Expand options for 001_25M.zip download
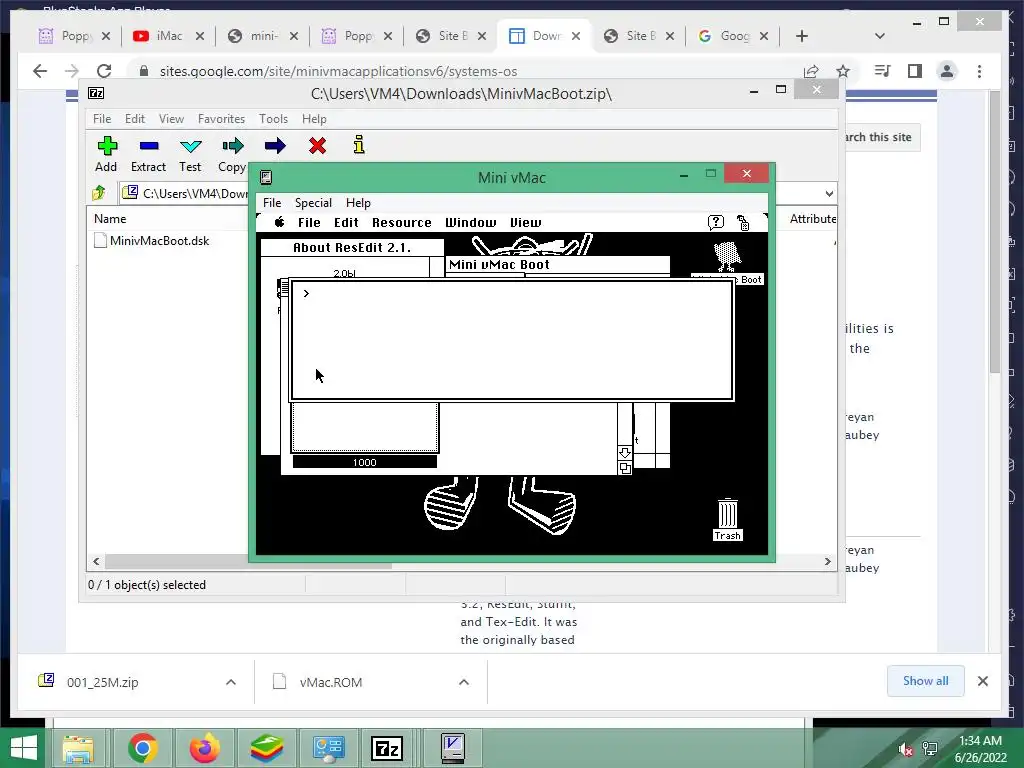 pyautogui.click(x=231, y=682)
